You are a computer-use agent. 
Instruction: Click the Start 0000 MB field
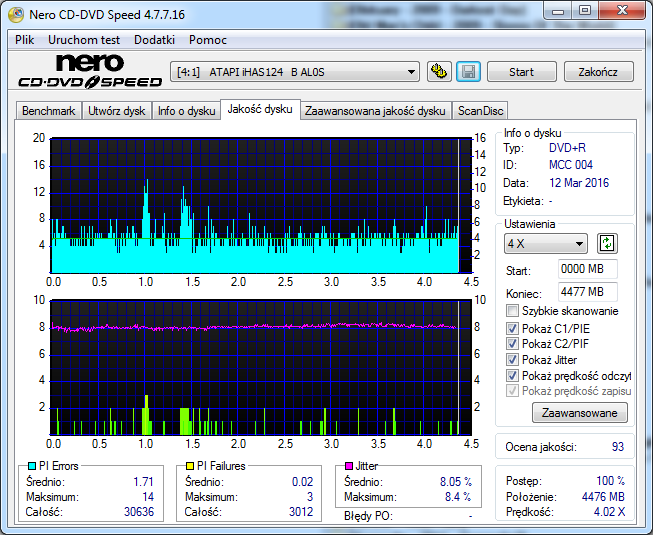click(x=587, y=269)
